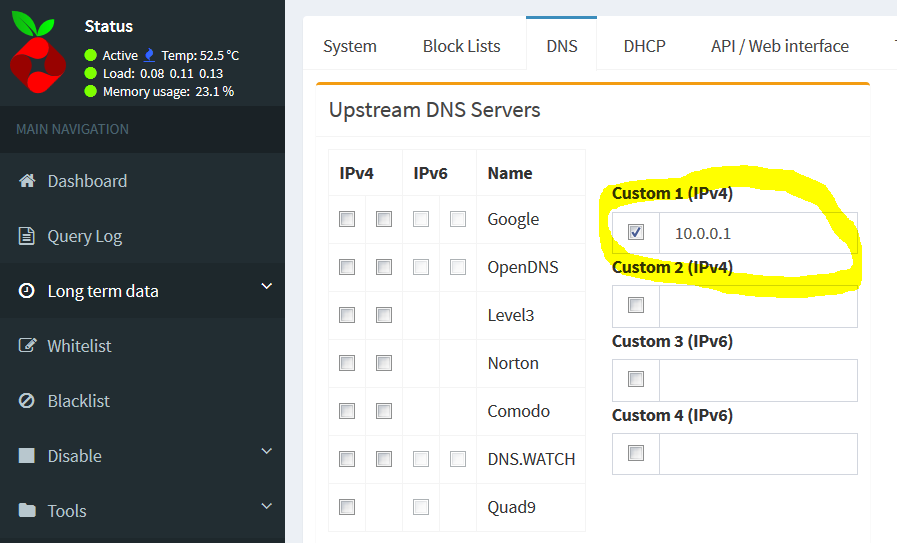
Task: Tick the first IPv4 checkbox for OpenDNS
Action: [347, 267]
